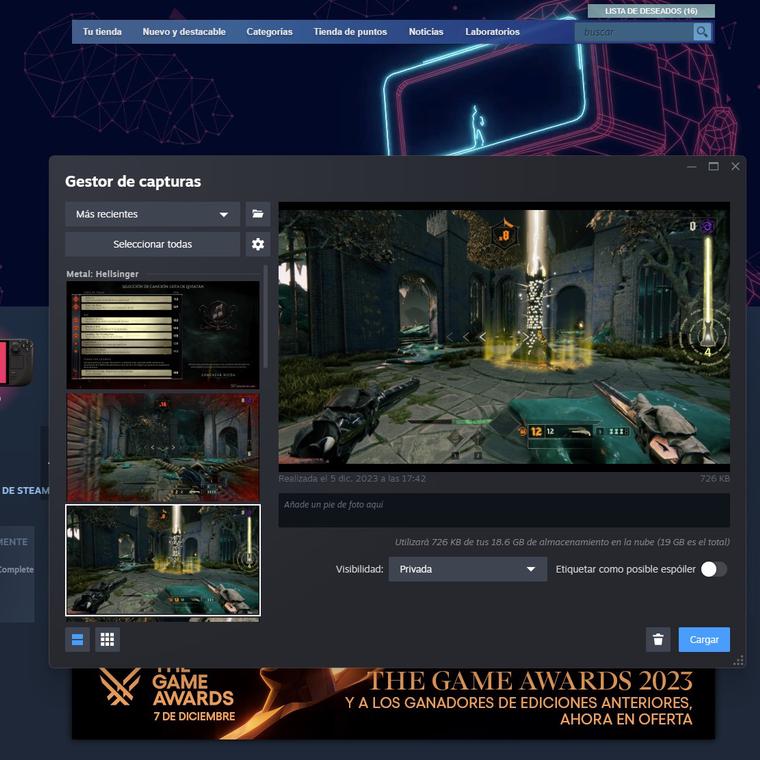Open the 'Categorías' store menu
The image size is (760, 760).
tap(269, 32)
